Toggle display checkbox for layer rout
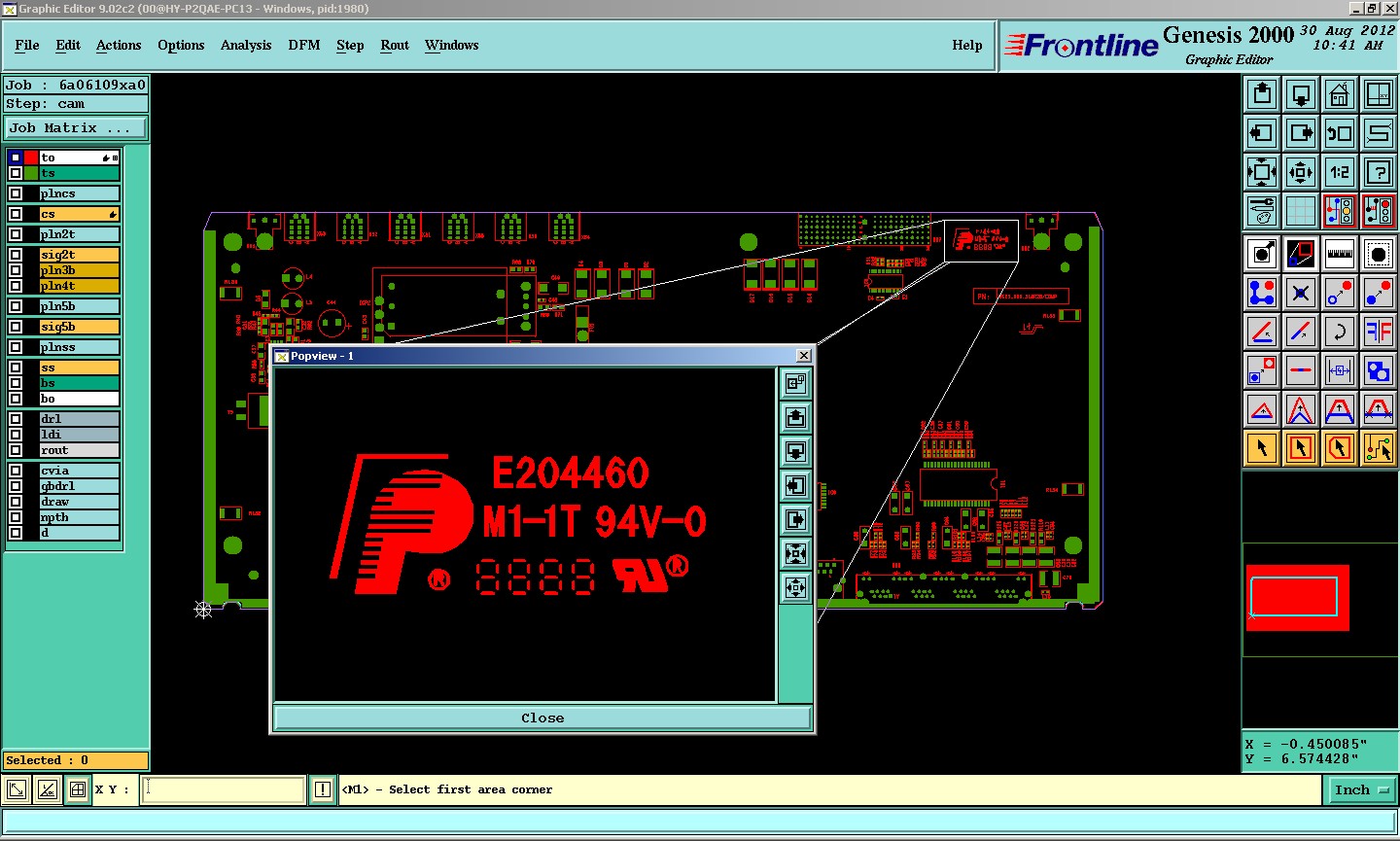Viewport: 1400px width, 841px height. click(x=16, y=450)
